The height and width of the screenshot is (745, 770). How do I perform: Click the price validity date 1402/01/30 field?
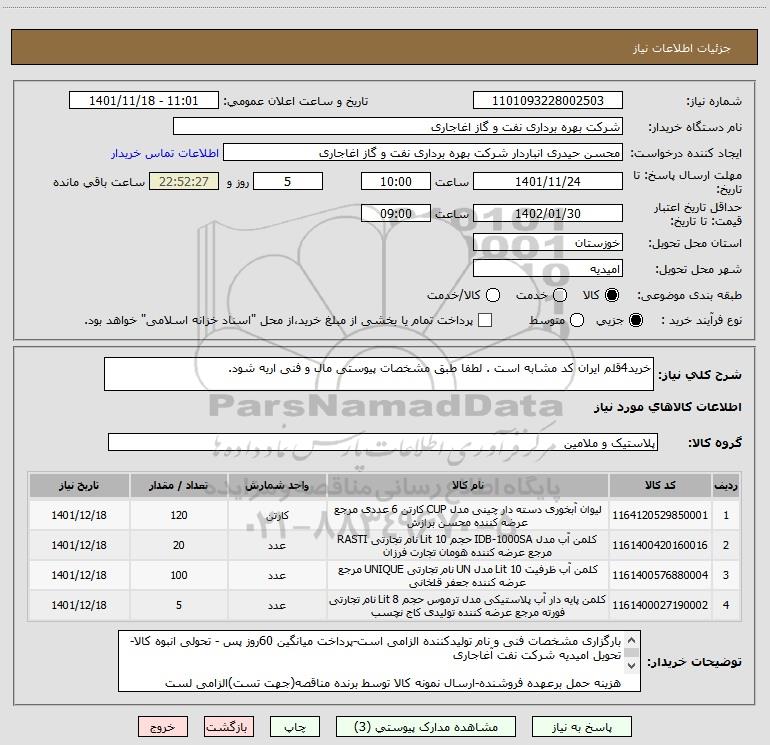548,213
